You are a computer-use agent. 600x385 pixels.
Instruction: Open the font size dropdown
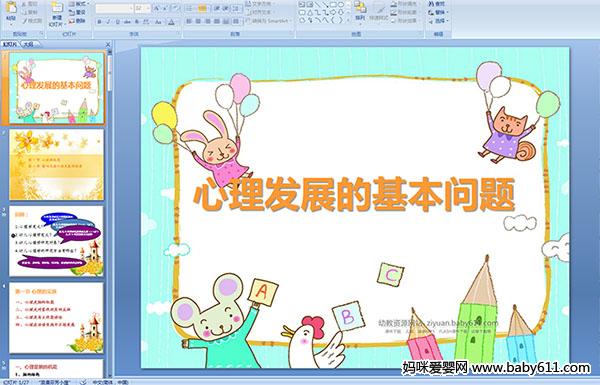(x=148, y=8)
